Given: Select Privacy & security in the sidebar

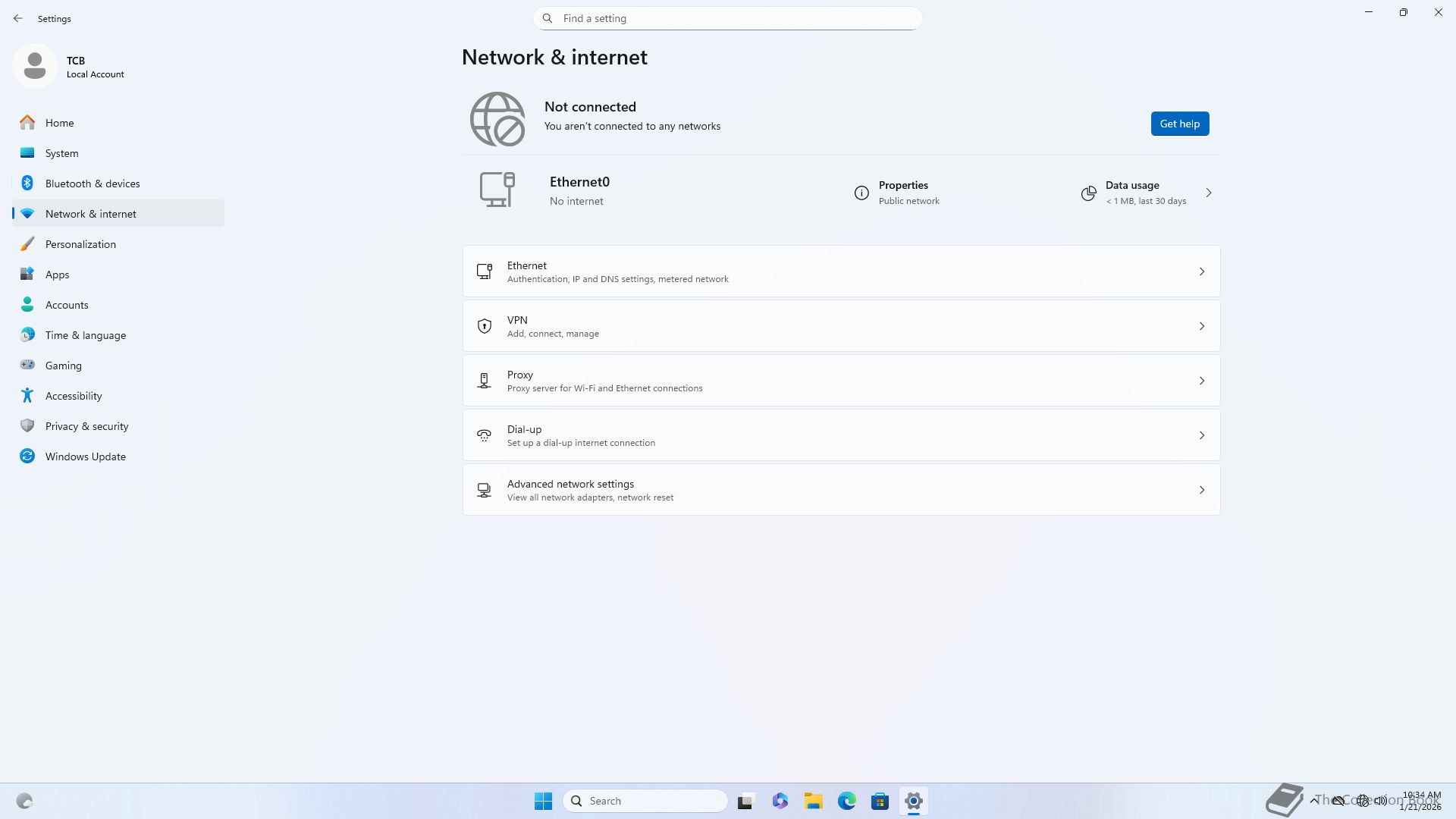Looking at the screenshot, I should [x=86, y=426].
